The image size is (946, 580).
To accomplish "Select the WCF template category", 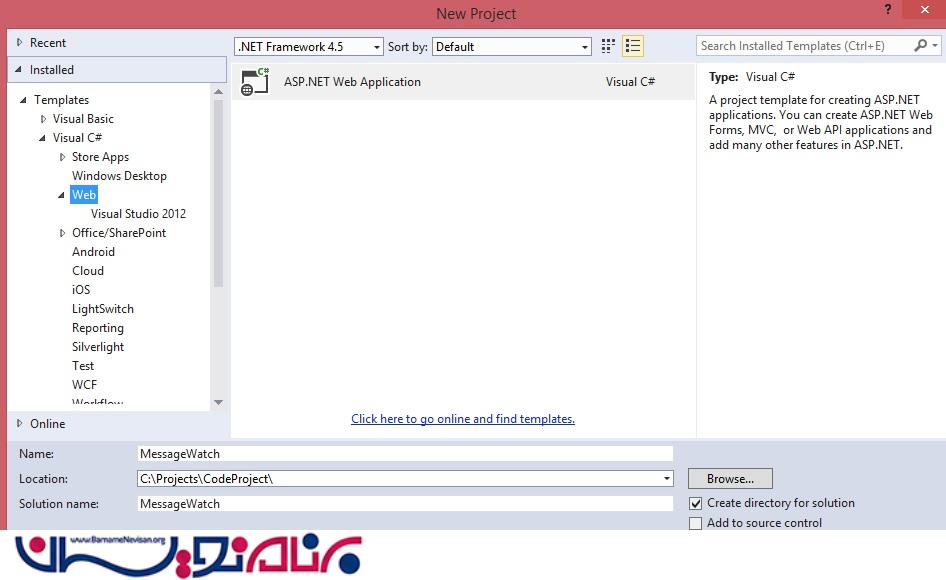I will pyautogui.click(x=84, y=384).
